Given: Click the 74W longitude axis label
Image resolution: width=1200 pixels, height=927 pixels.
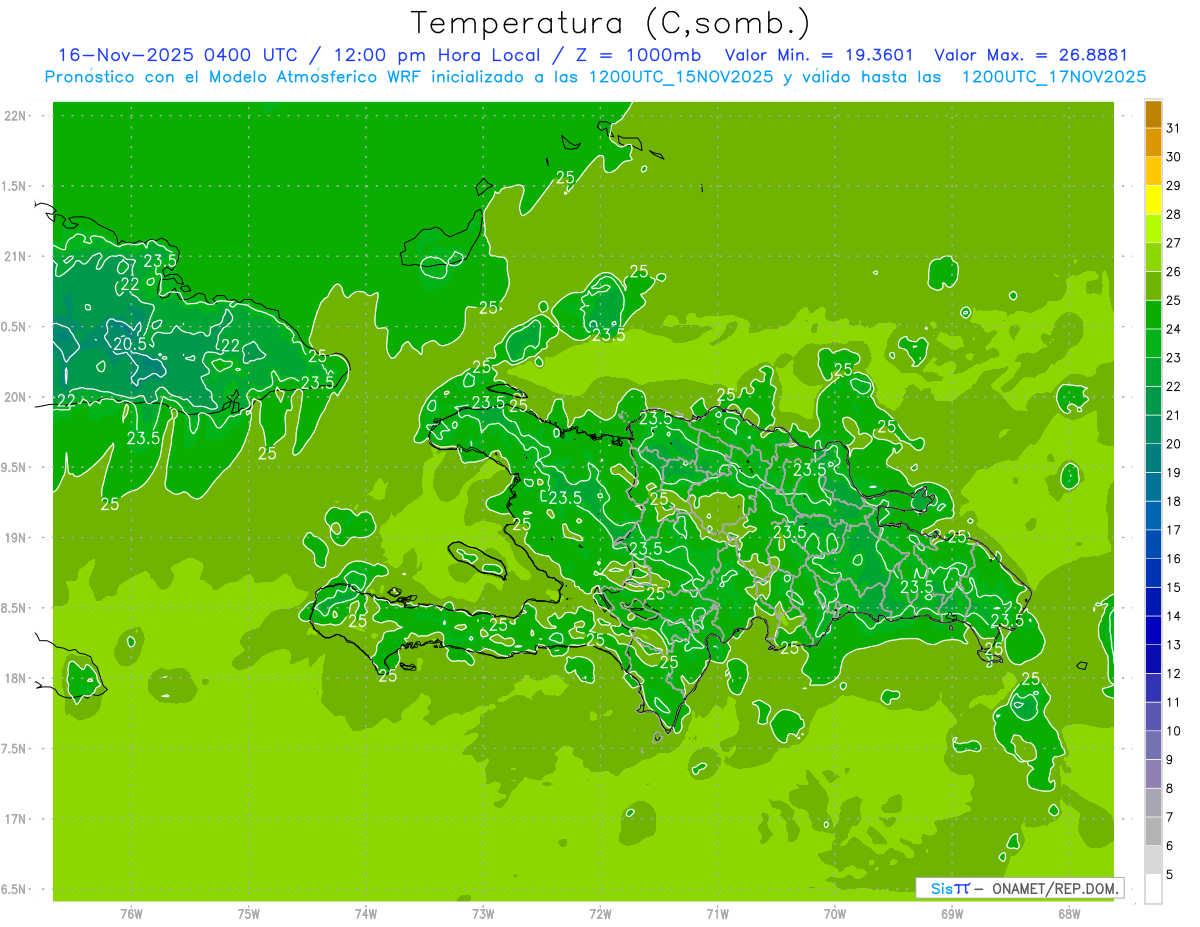Looking at the screenshot, I should click(366, 913).
